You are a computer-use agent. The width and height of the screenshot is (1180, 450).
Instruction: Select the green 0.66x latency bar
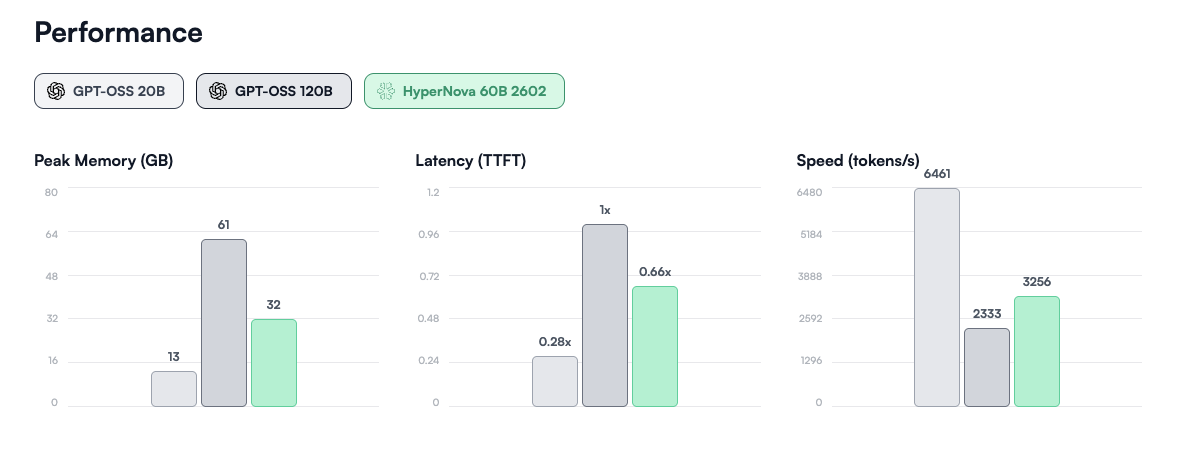(655, 346)
